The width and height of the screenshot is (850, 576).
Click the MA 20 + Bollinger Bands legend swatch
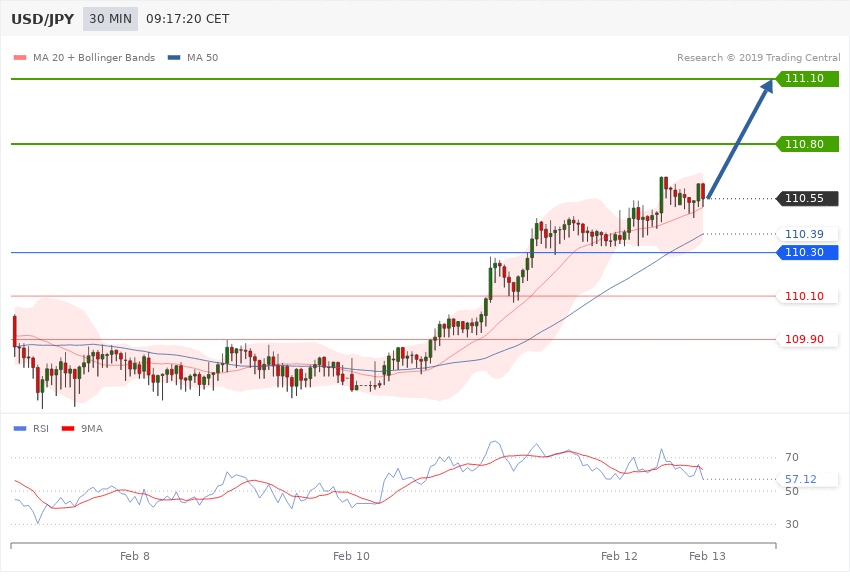click(20, 57)
